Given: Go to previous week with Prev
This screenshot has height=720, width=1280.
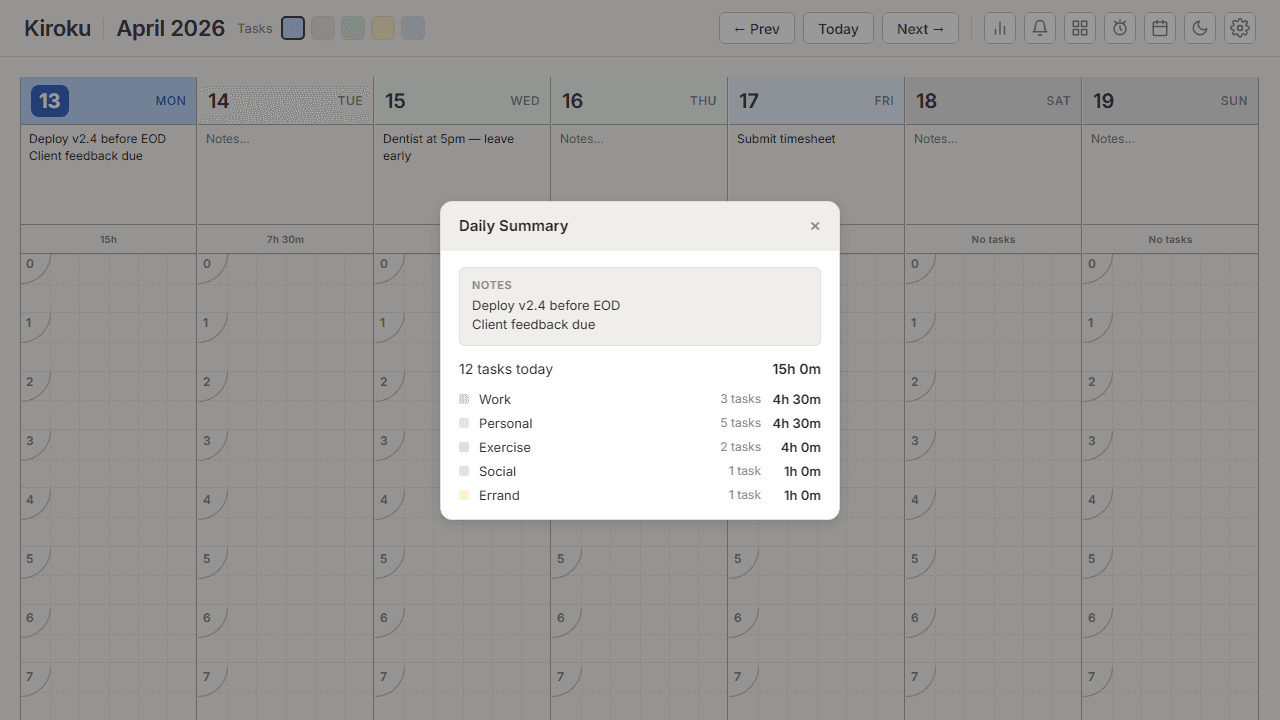Looking at the screenshot, I should coord(756,28).
